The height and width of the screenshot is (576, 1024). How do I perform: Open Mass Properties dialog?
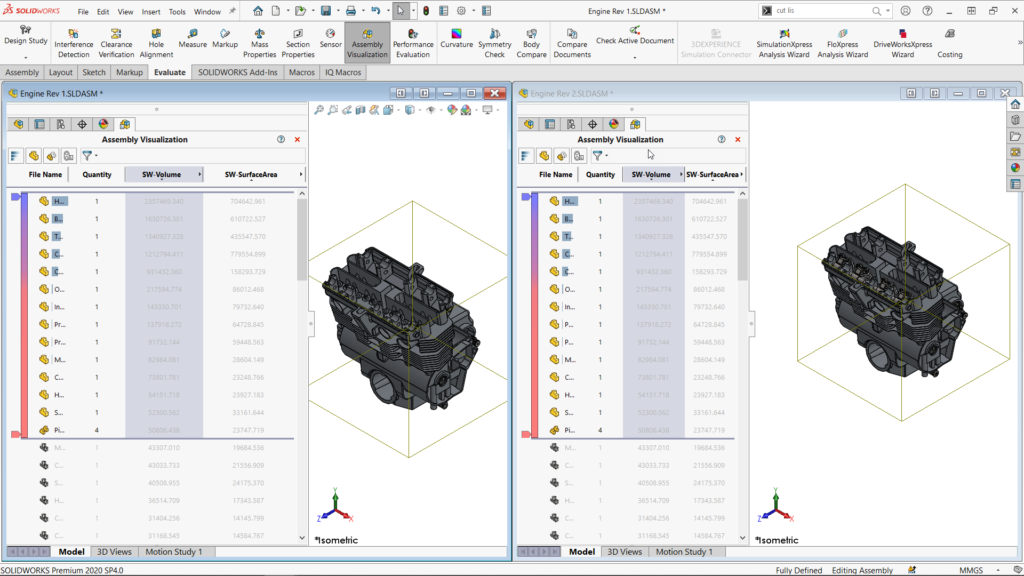pos(259,43)
